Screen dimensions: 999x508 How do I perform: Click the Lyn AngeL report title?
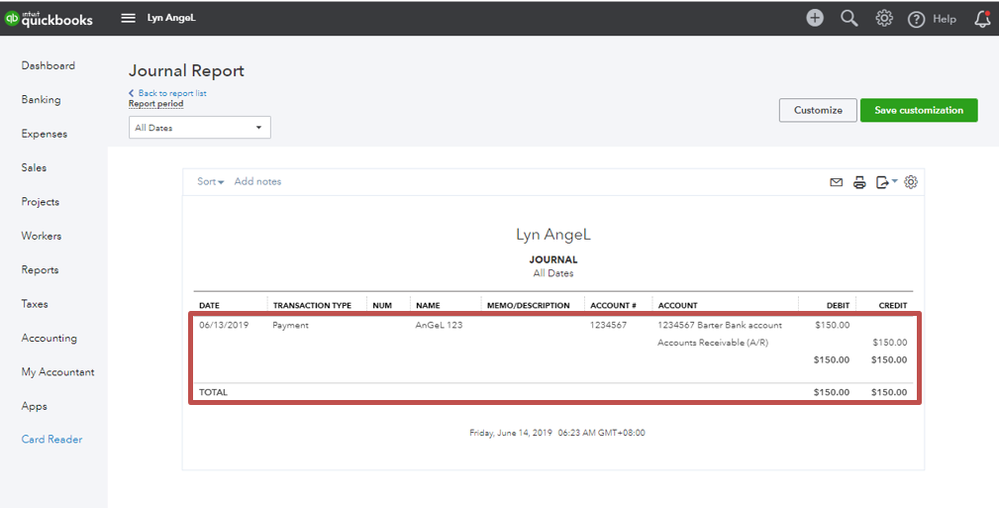(x=553, y=235)
